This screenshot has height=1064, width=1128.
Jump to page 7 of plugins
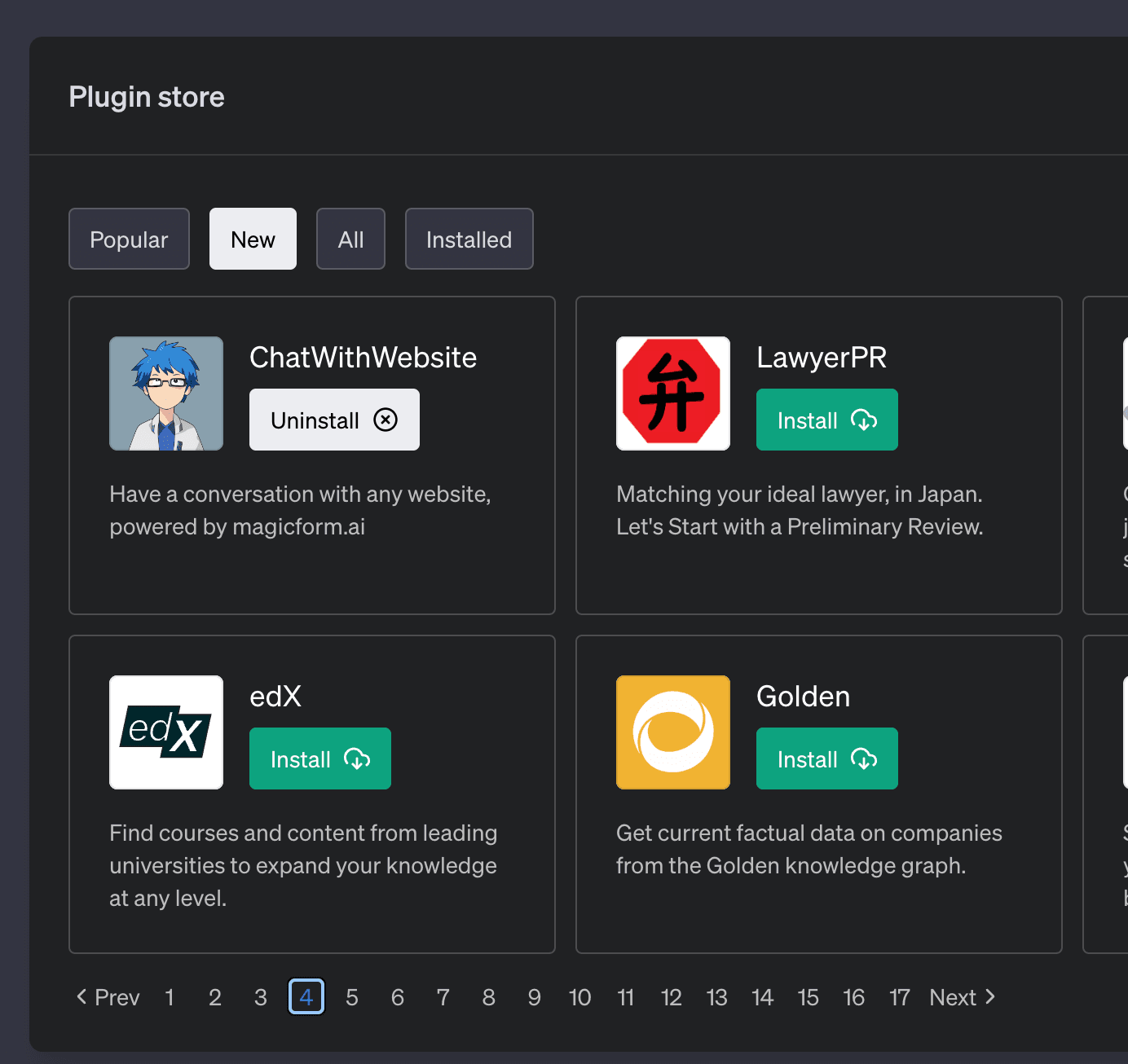point(443,997)
